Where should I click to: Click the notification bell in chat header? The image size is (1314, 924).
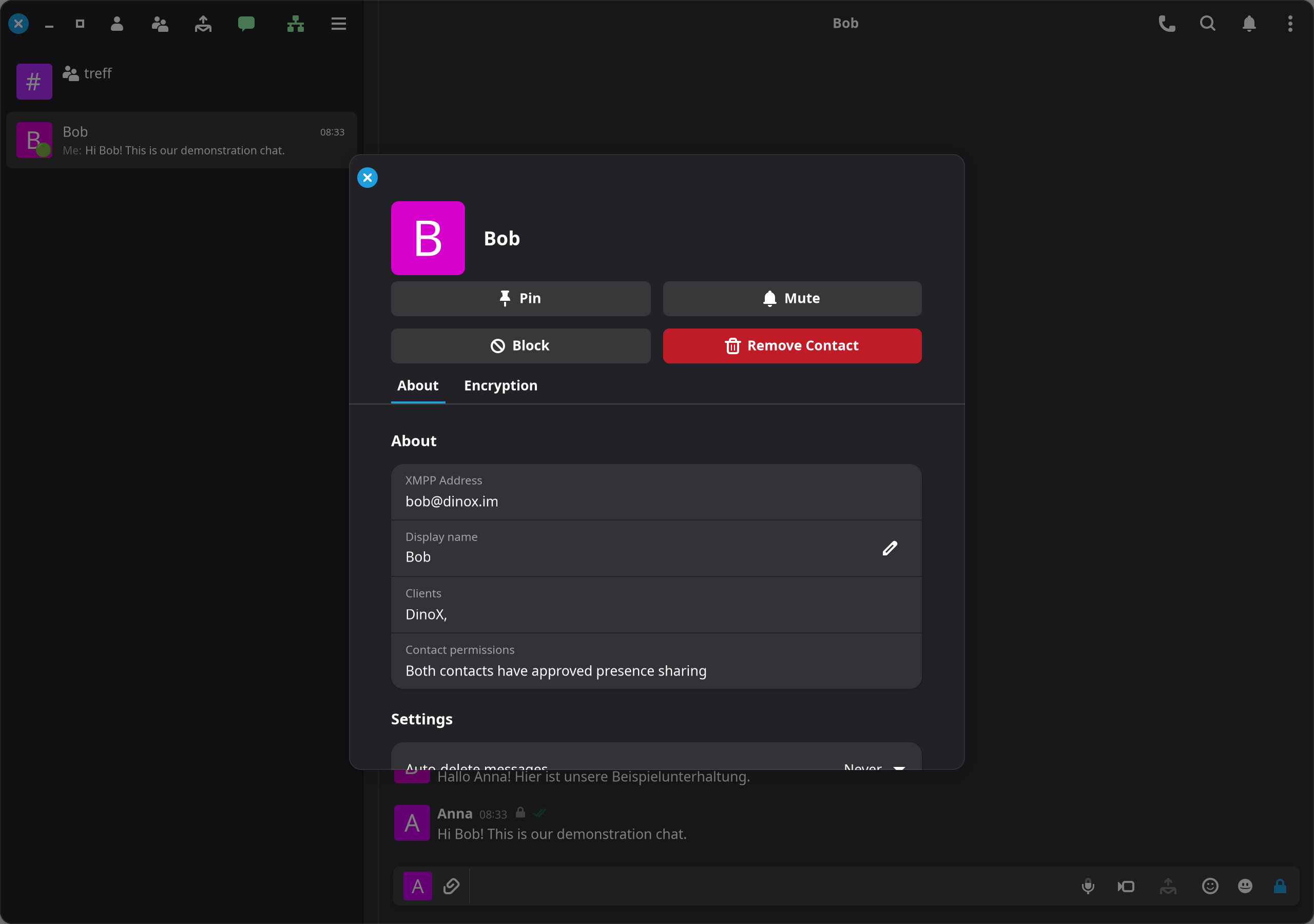point(1249,24)
